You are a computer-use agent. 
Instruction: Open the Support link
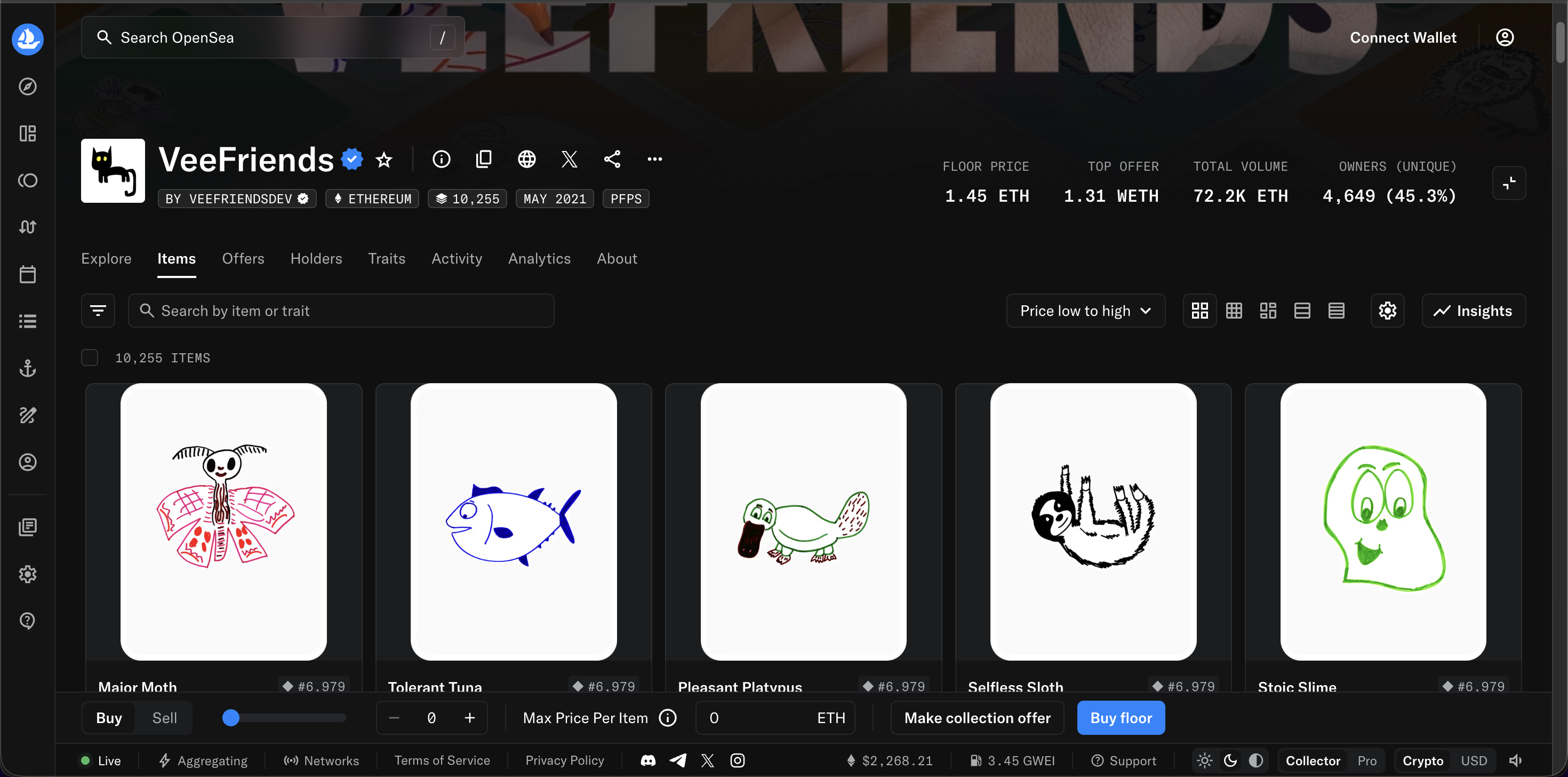(x=1123, y=760)
